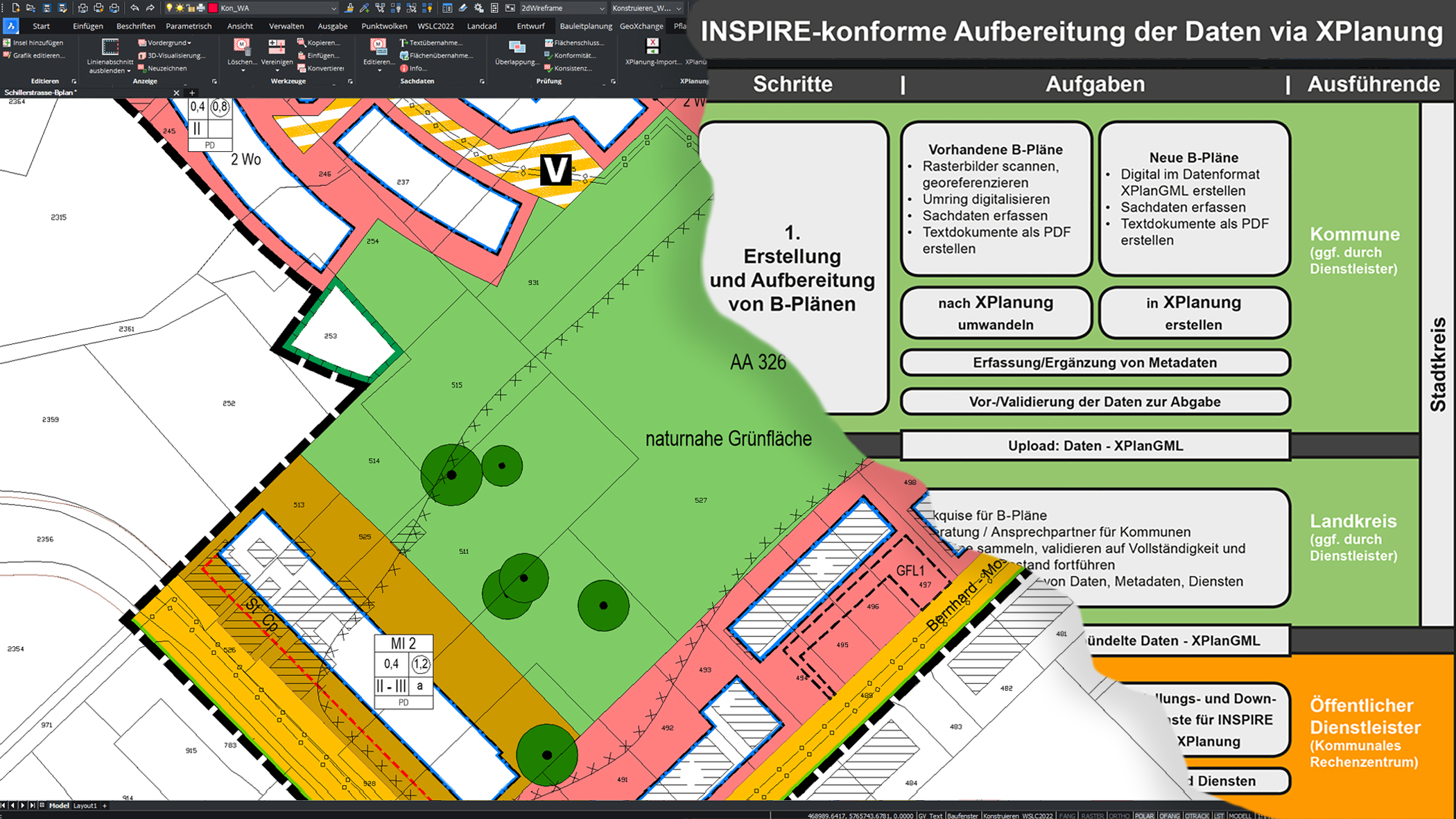Toggle layer lock padlock icon

(x=190, y=8)
